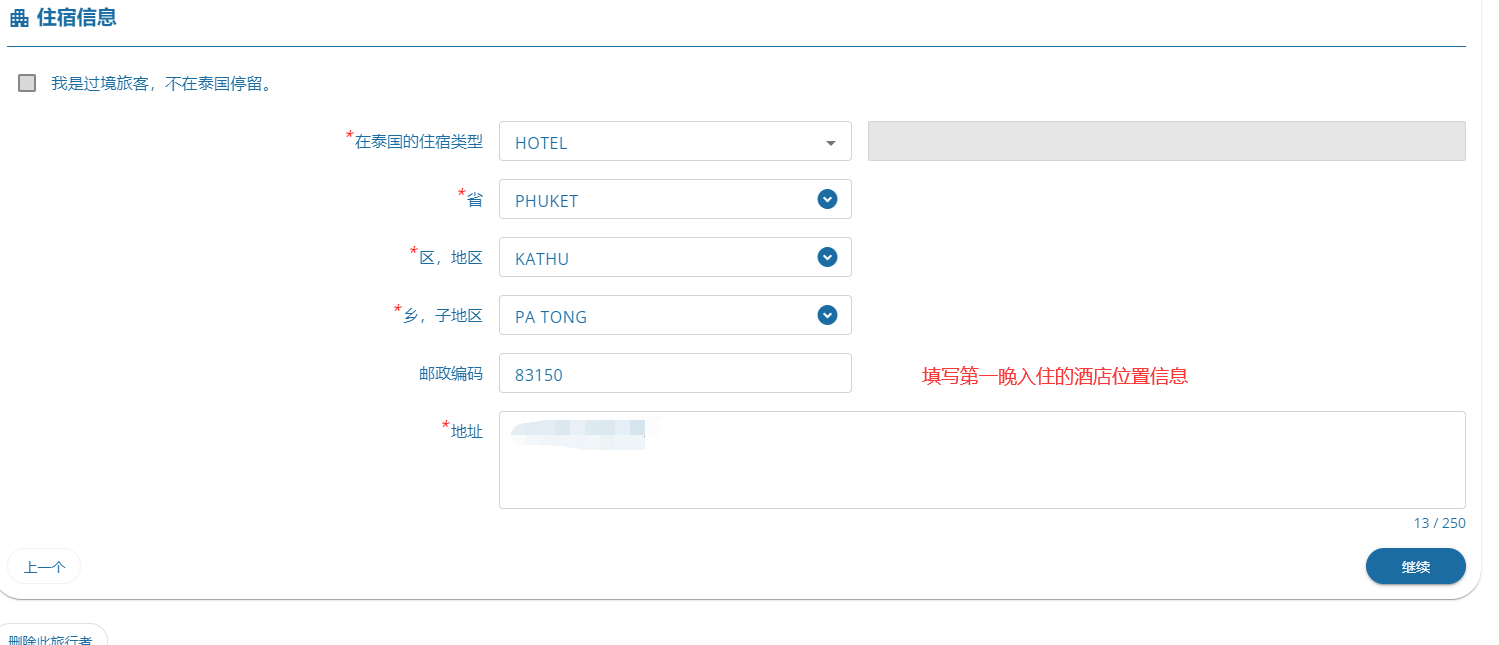Open the province dropdown showing PHUKET
This screenshot has height=645, width=1499.
[675, 199]
